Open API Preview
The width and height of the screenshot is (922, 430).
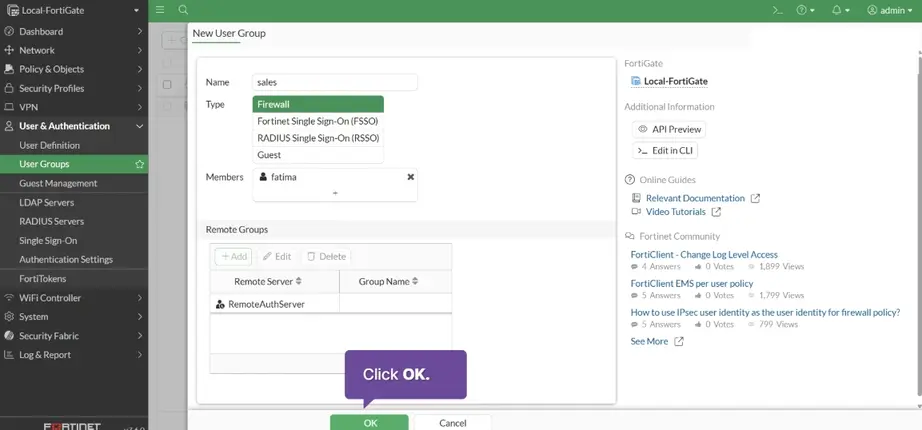pyautogui.click(x=669, y=129)
